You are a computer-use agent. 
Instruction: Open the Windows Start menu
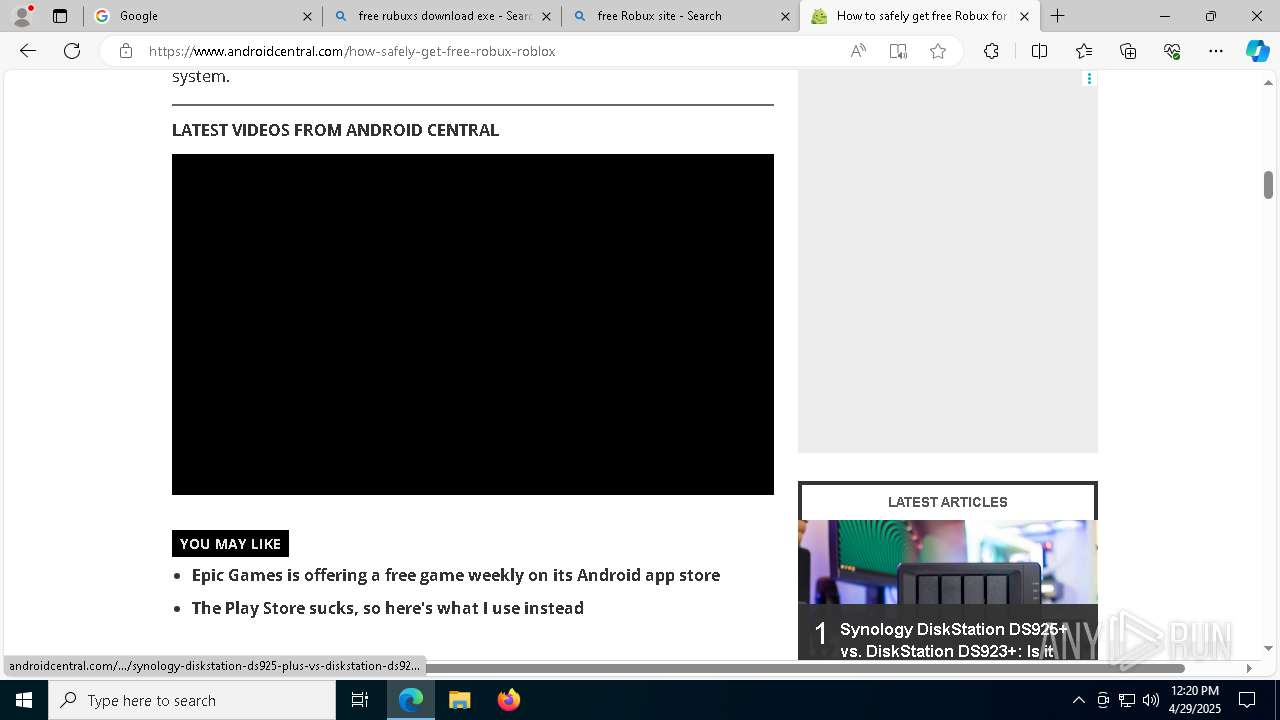tap(24, 700)
